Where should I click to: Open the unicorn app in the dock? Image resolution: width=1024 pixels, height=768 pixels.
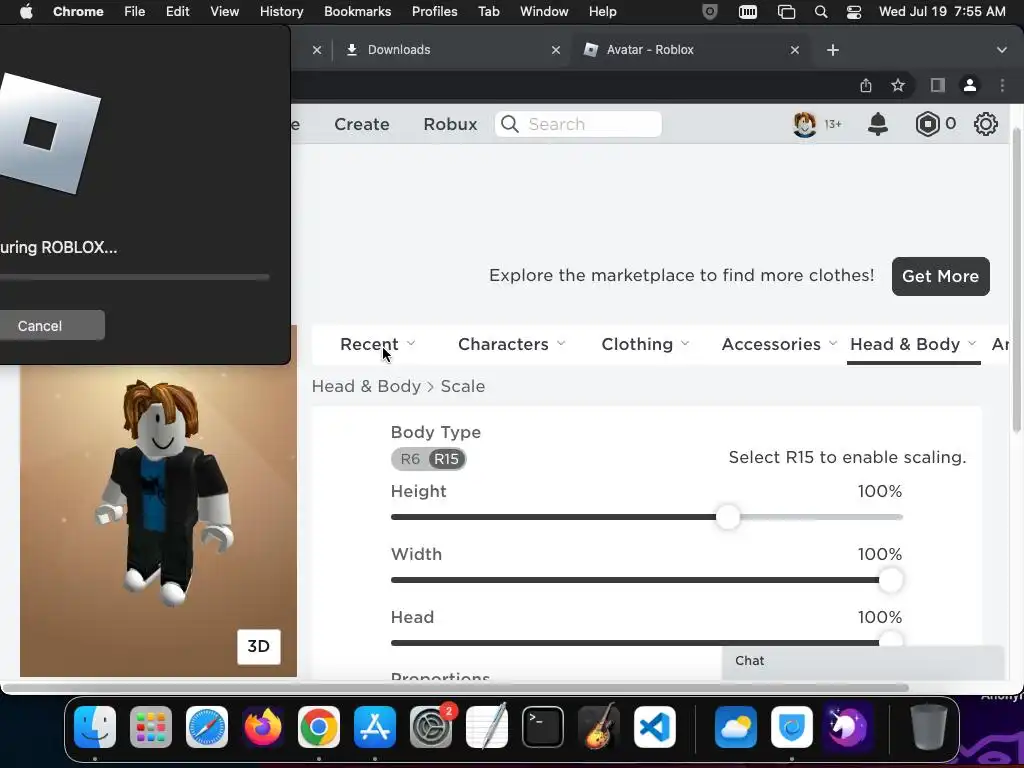click(848, 727)
